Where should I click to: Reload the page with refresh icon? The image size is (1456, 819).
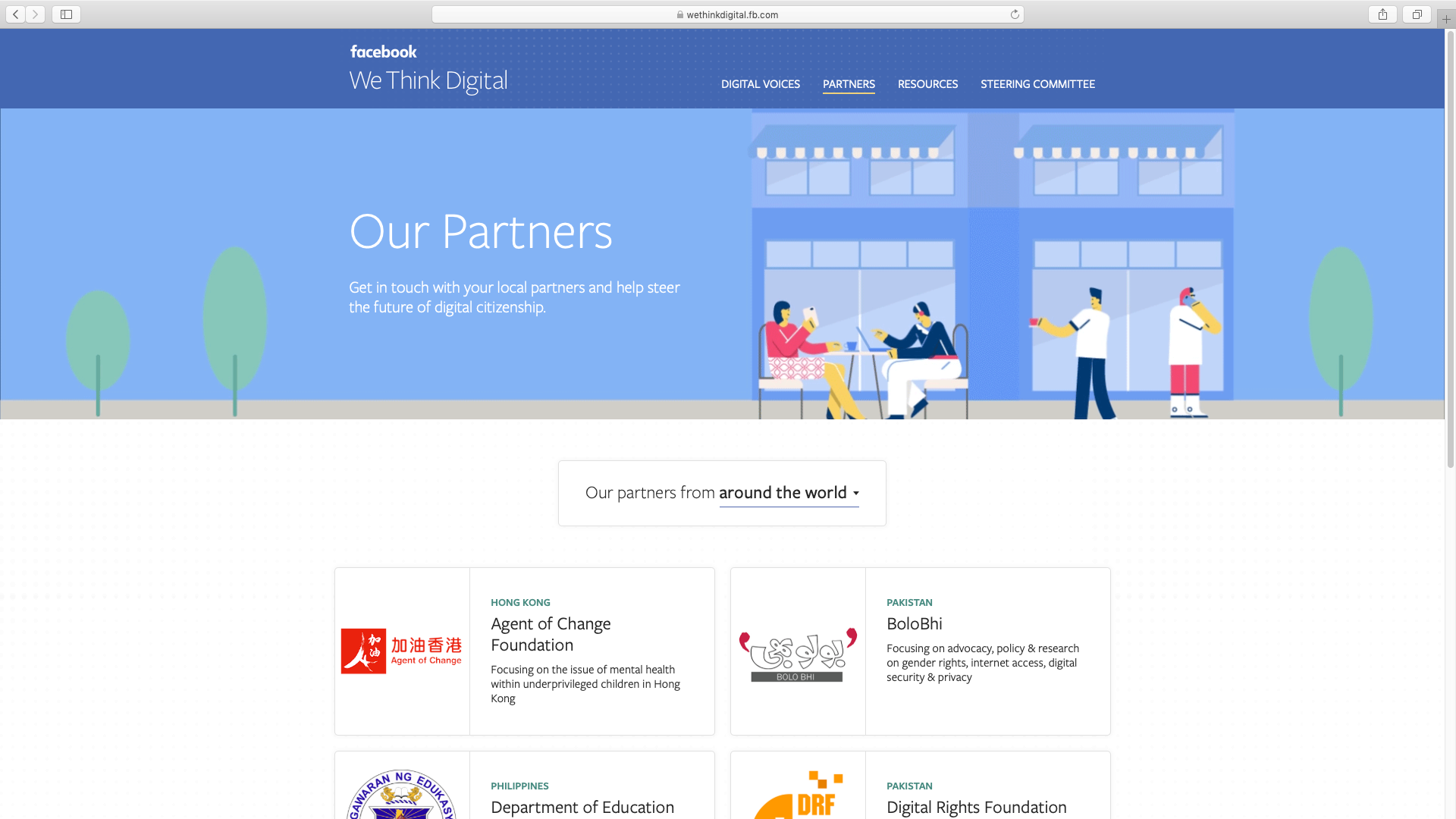[1015, 14]
